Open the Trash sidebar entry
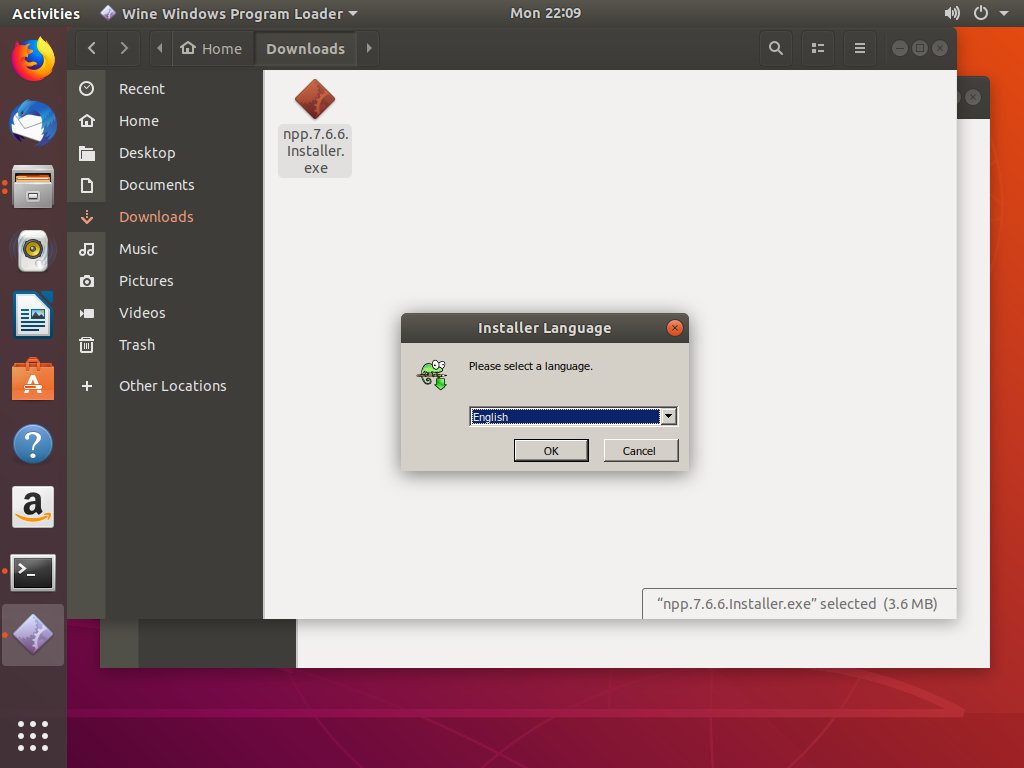 [136, 344]
